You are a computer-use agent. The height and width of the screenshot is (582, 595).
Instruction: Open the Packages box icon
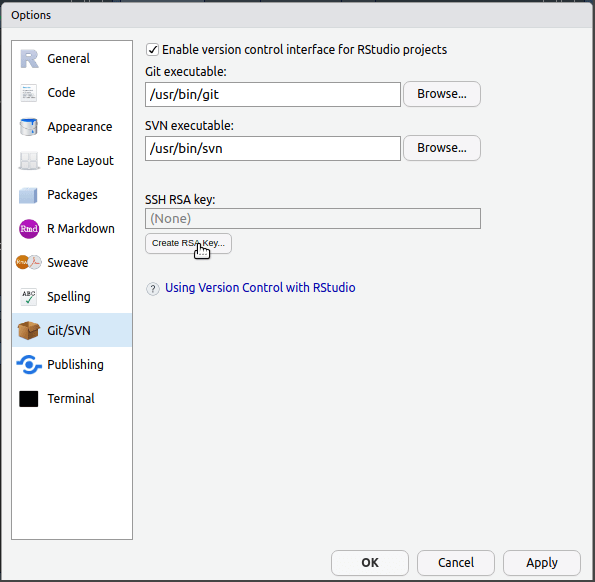coord(28,195)
